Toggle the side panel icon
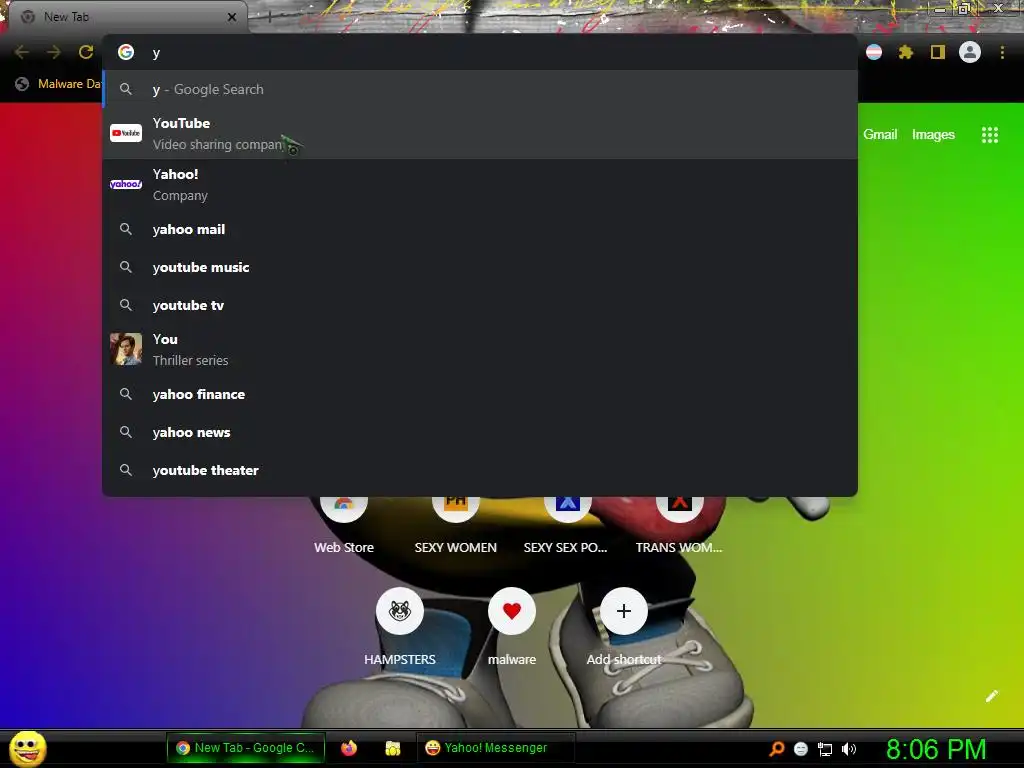 [x=938, y=52]
